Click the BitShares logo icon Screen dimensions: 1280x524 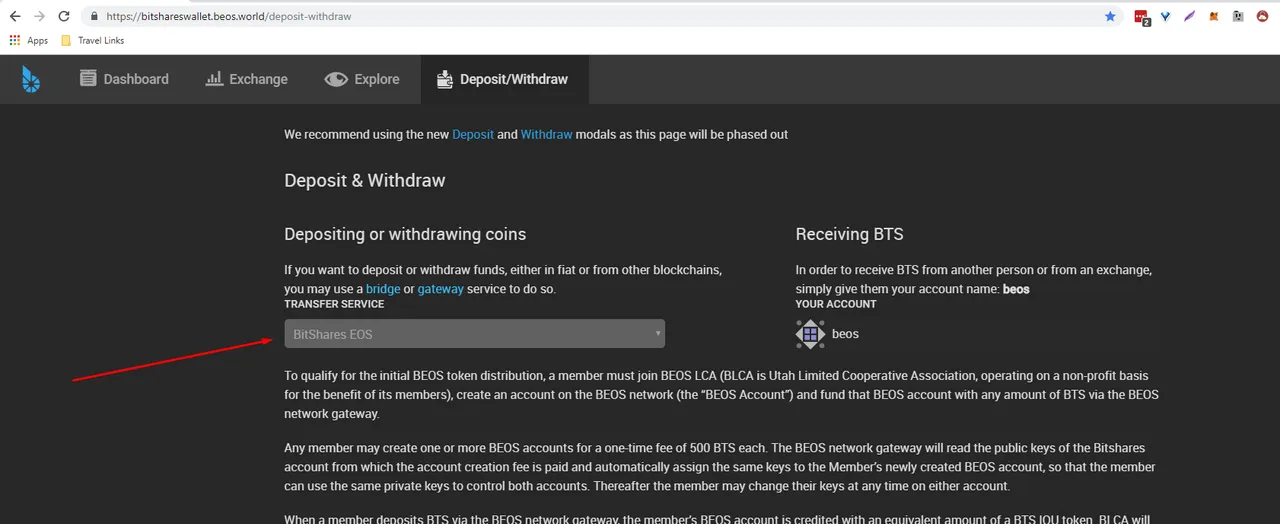(x=32, y=79)
